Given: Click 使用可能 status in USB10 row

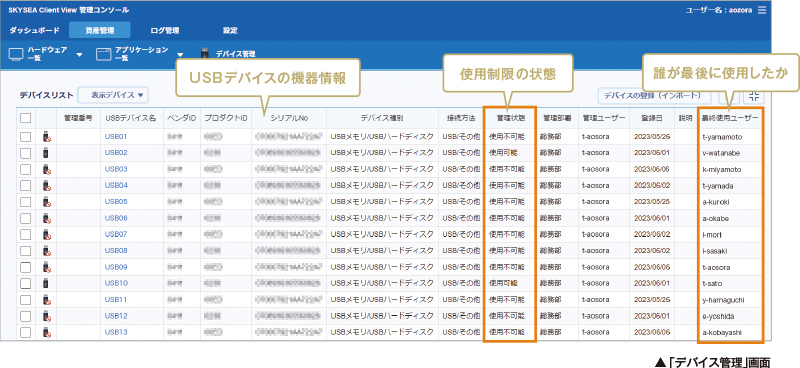Looking at the screenshot, I should pyautogui.click(x=503, y=283).
